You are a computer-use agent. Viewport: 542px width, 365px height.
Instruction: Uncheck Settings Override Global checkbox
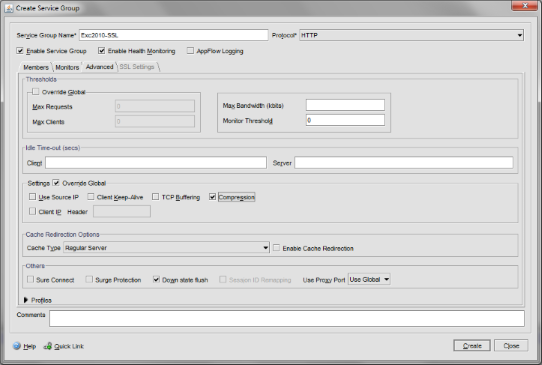[56, 183]
